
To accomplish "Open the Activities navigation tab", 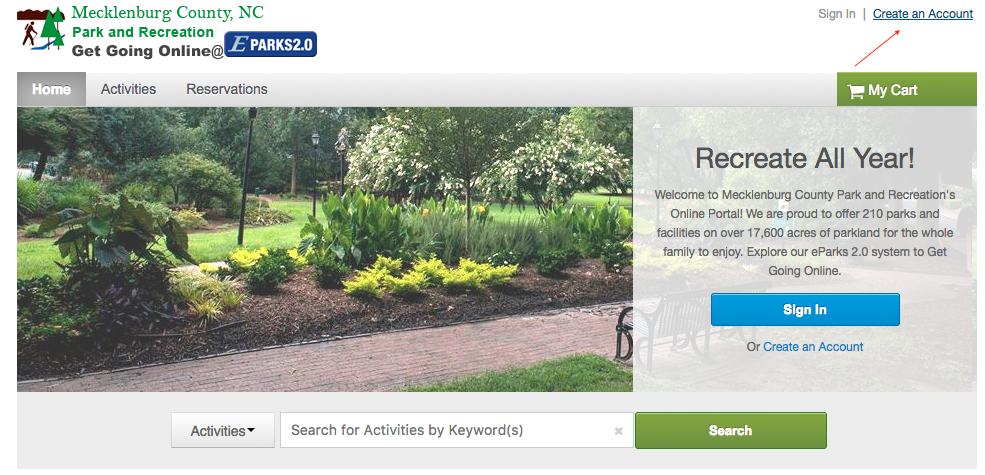I will point(128,89).
